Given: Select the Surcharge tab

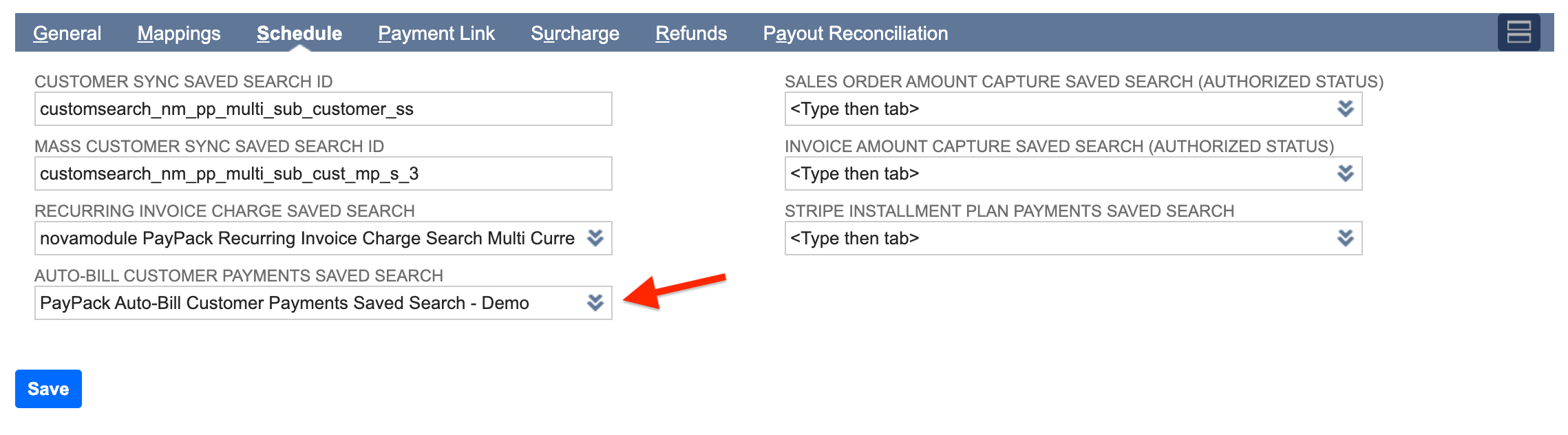Looking at the screenshot, I should (575, 32).
